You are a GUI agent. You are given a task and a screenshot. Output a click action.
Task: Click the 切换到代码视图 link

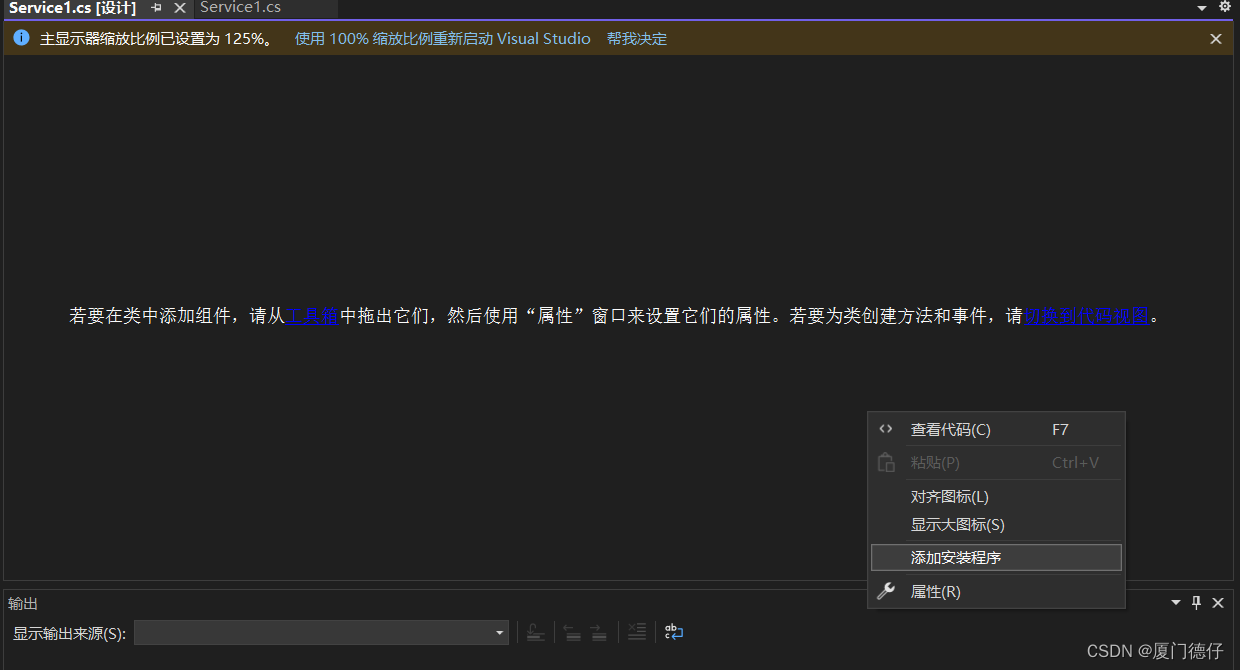tap(1086, 316)
